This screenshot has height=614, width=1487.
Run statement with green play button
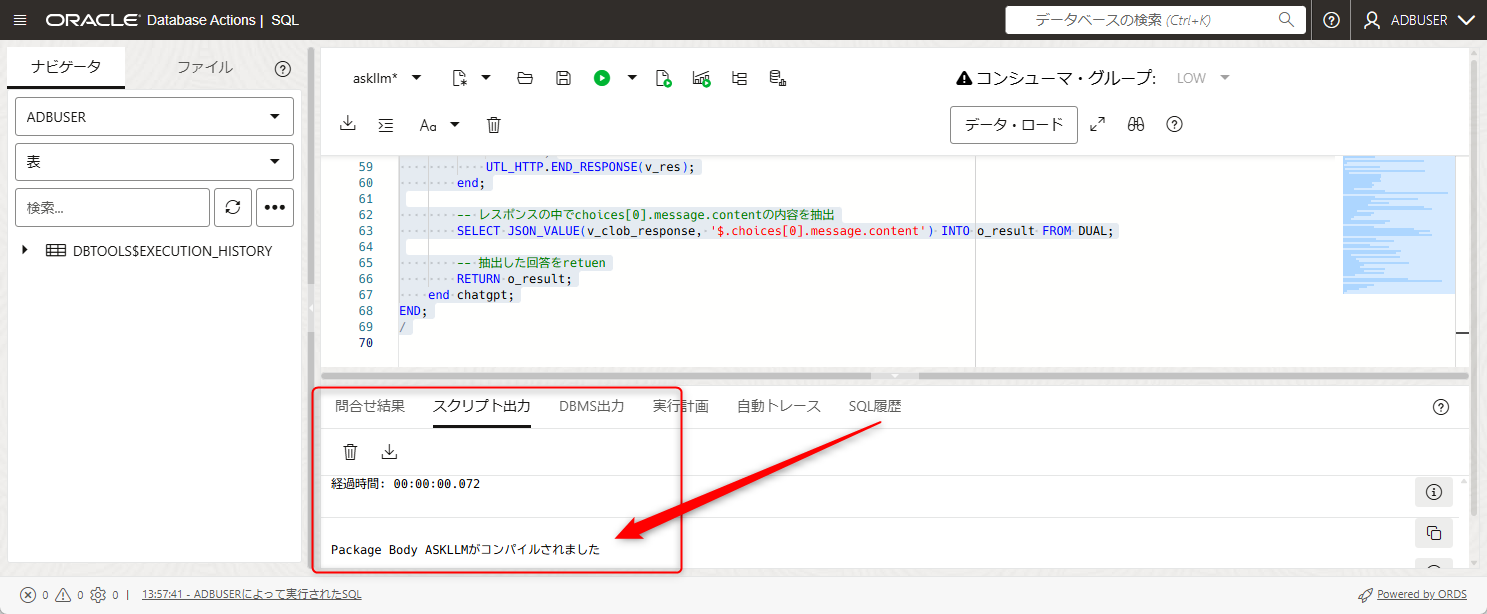coord(602,78)
